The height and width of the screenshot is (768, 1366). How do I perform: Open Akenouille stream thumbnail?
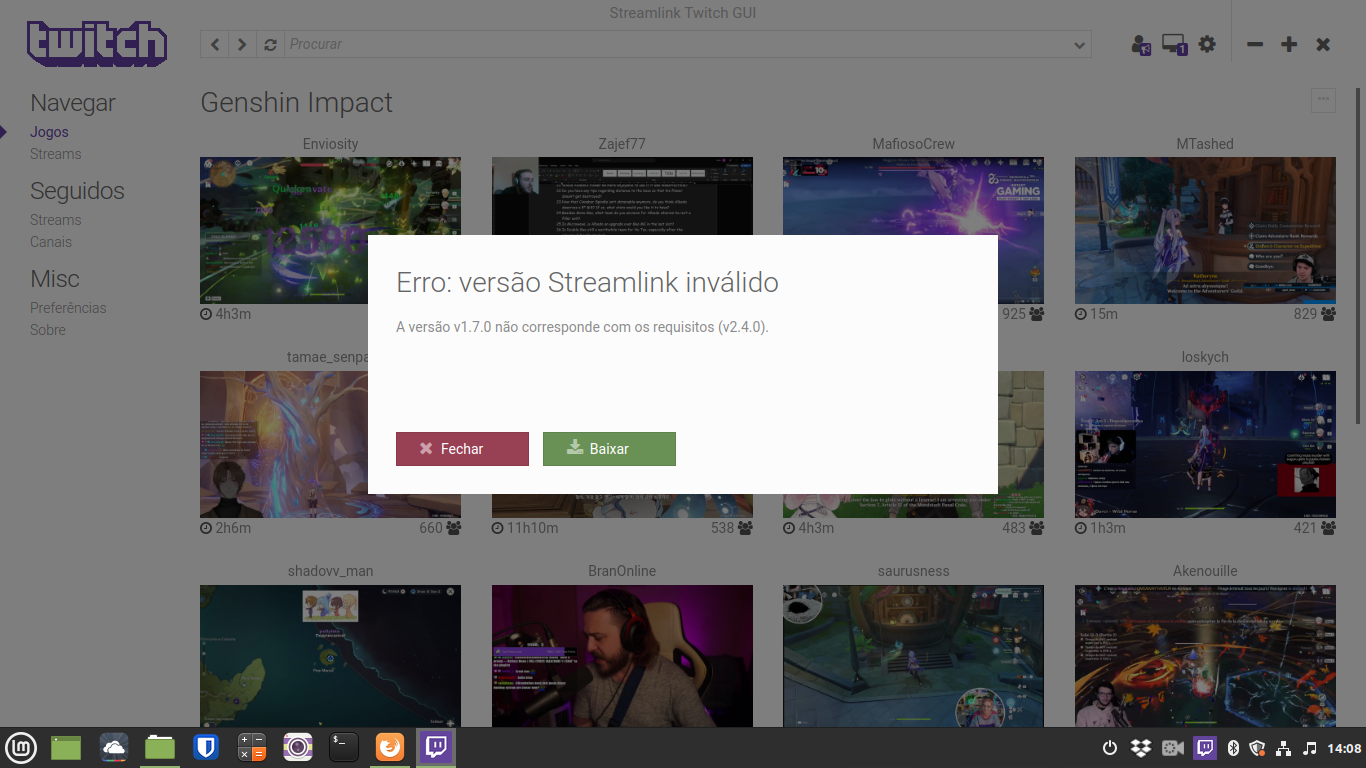click(x=1205, y=656)
